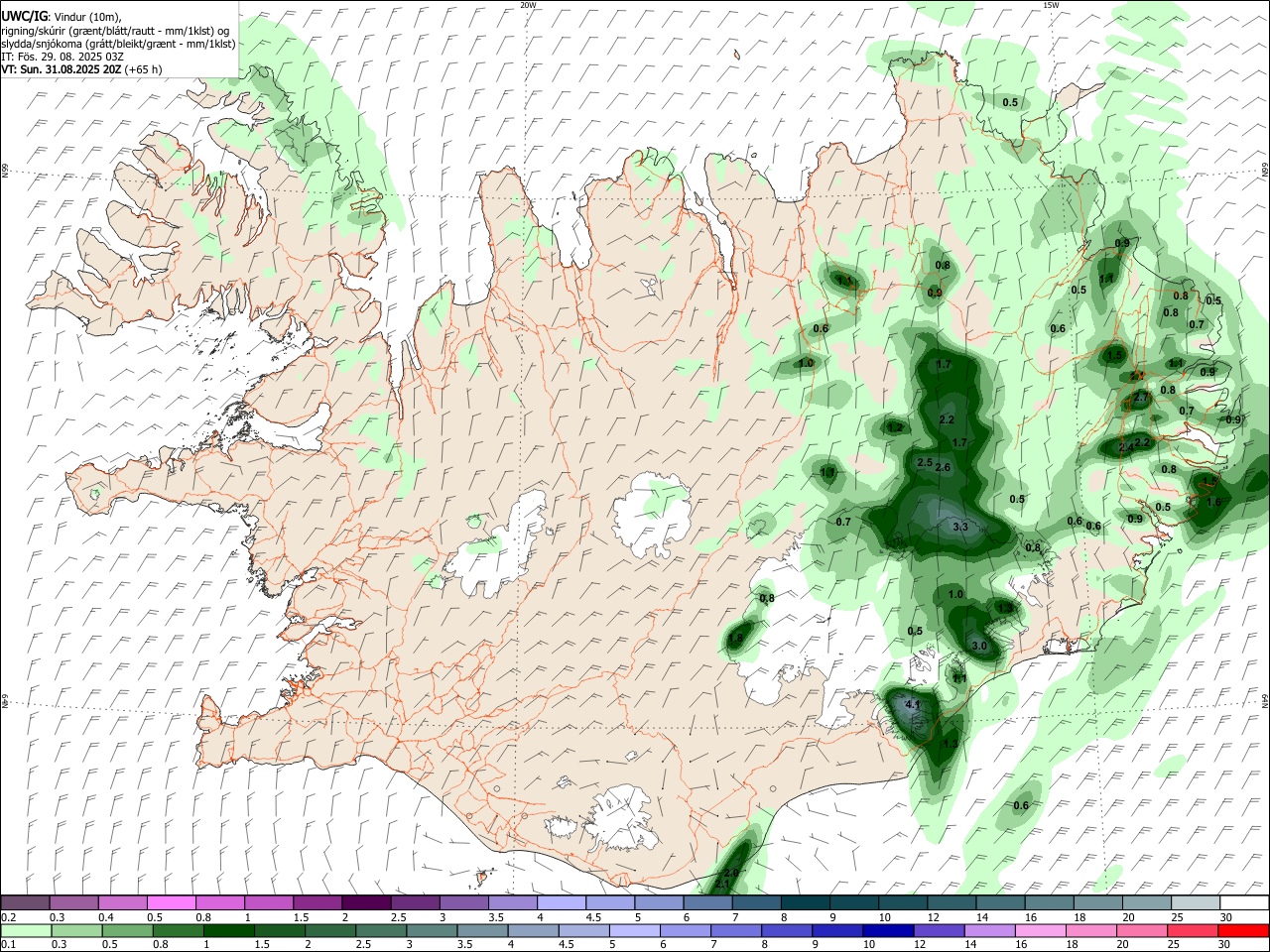1270x952 pixels.
Task: Click the 'VT: Sun. 31.08.2025 20Z' valid time
Action: coord(62,69)
